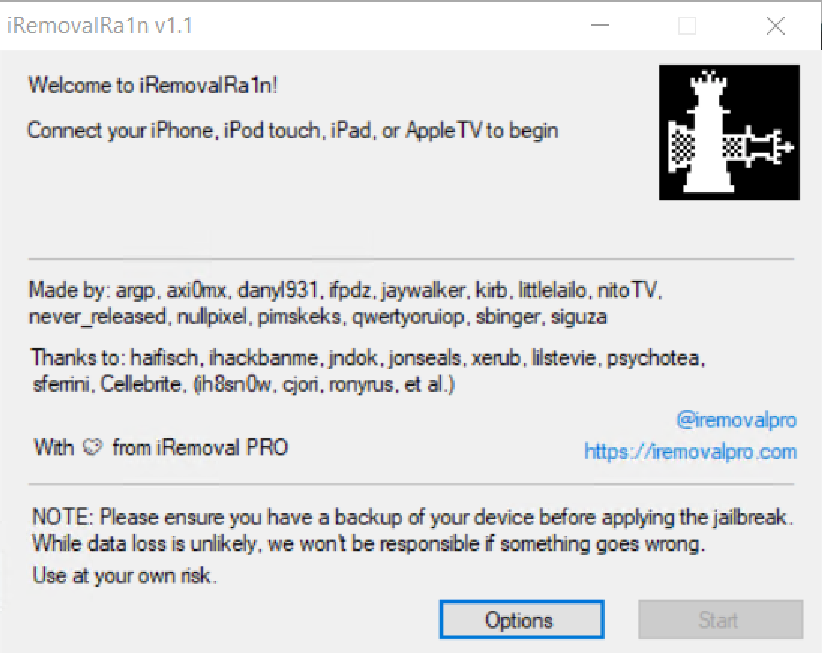Click the greyed-out Start button
The width and height of the screenshot is (822, 653).
click(720, 619)
